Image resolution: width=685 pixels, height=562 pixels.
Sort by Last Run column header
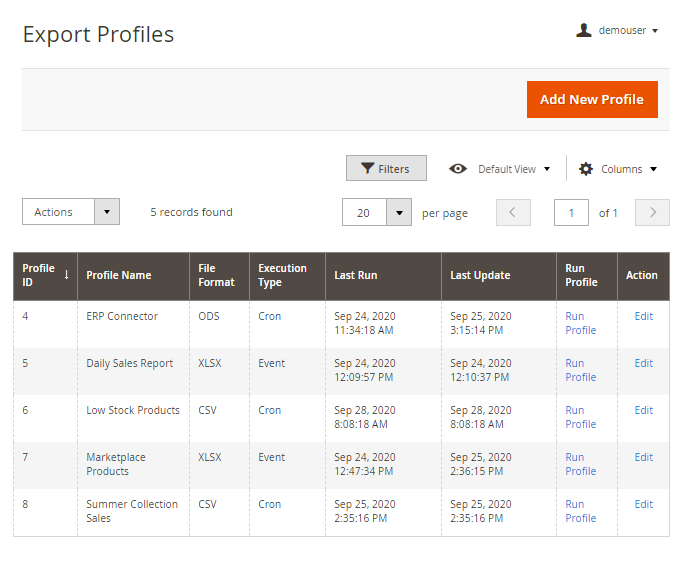click(x=356, y=275)
